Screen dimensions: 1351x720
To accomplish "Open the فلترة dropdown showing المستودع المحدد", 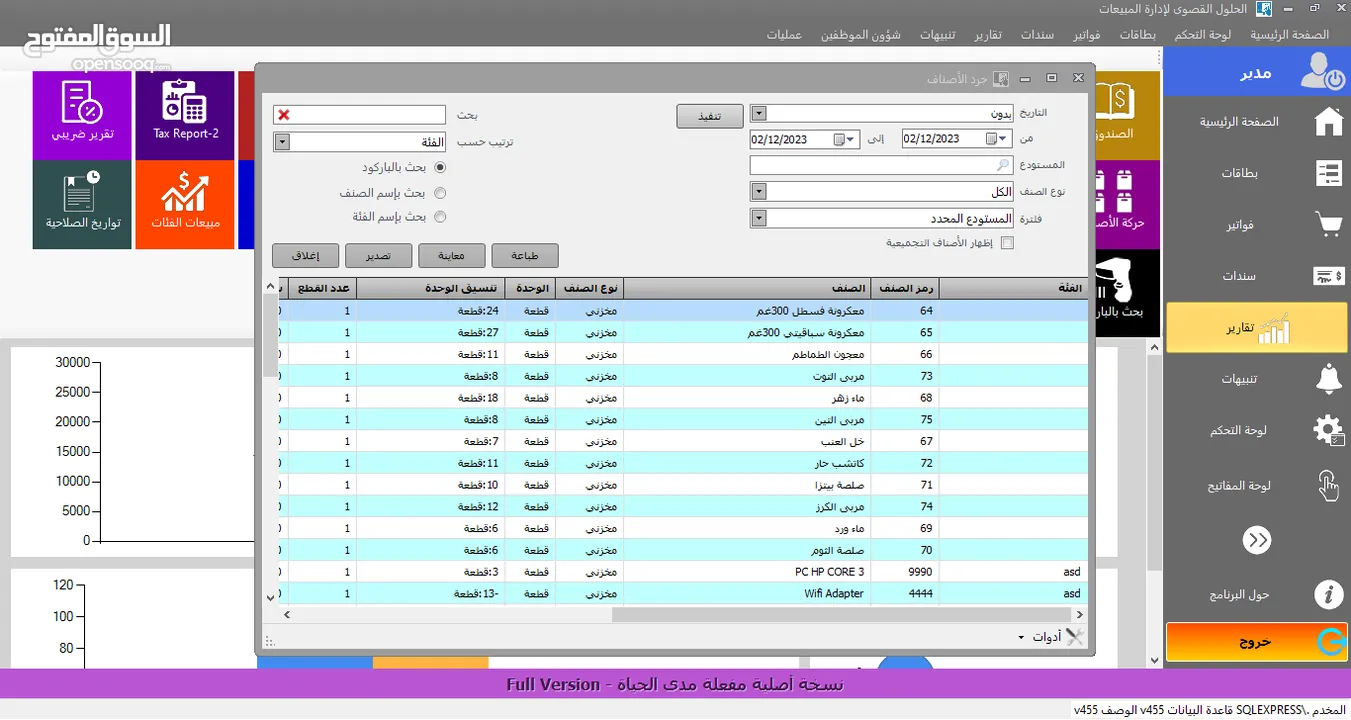I will [x=758, y=218].
